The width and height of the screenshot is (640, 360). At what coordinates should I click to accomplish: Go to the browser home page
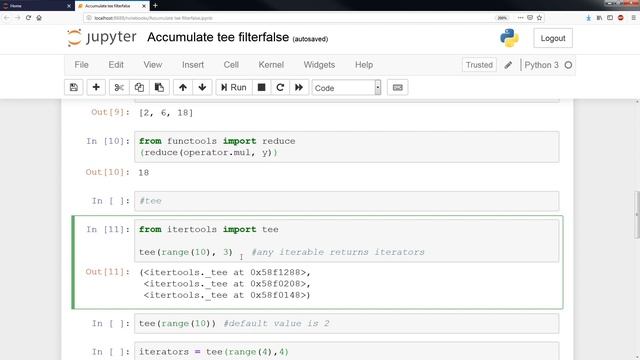[39, 18]
